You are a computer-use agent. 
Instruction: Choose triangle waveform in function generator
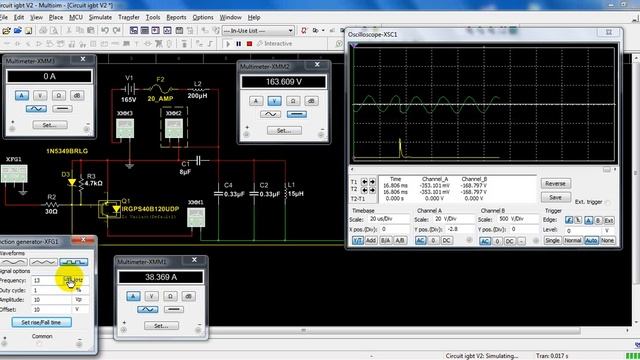point(43,262)
